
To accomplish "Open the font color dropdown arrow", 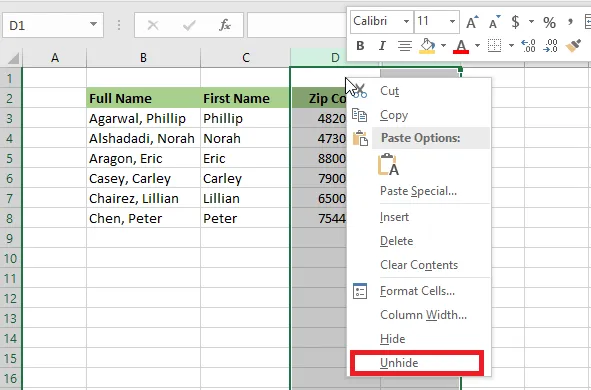I will (477, 46).
